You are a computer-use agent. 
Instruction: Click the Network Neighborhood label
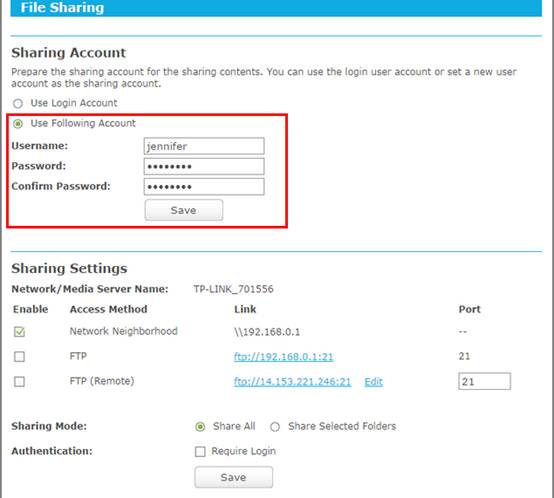click(124, 331)
